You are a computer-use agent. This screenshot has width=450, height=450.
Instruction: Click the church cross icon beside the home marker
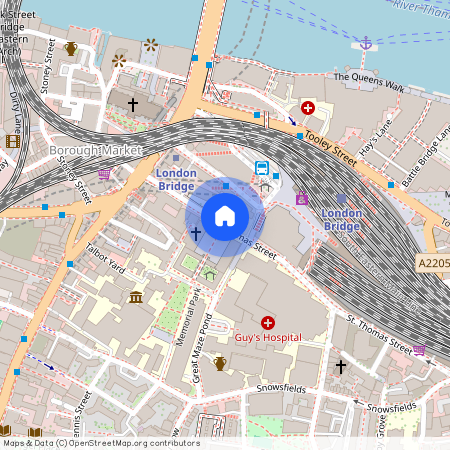pyautogui.click(x=196, y=233)
